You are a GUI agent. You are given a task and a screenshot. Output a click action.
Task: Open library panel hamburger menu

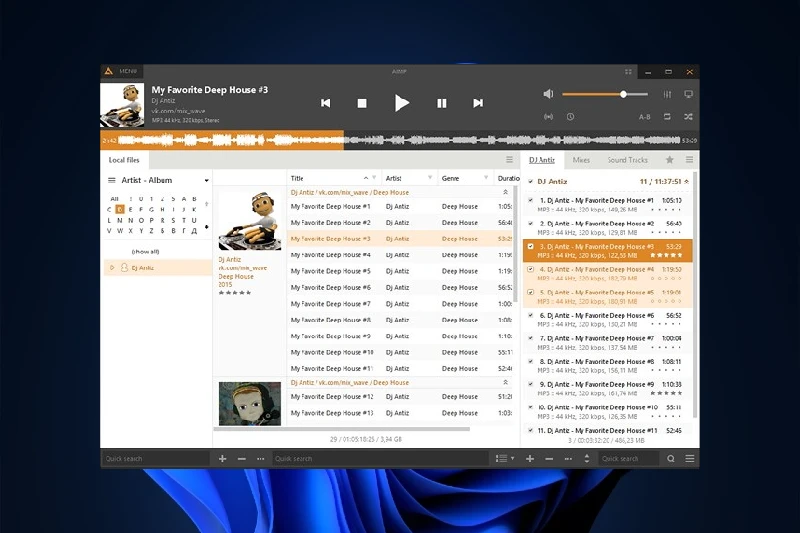pyautogui.click(x=509, y=160)
